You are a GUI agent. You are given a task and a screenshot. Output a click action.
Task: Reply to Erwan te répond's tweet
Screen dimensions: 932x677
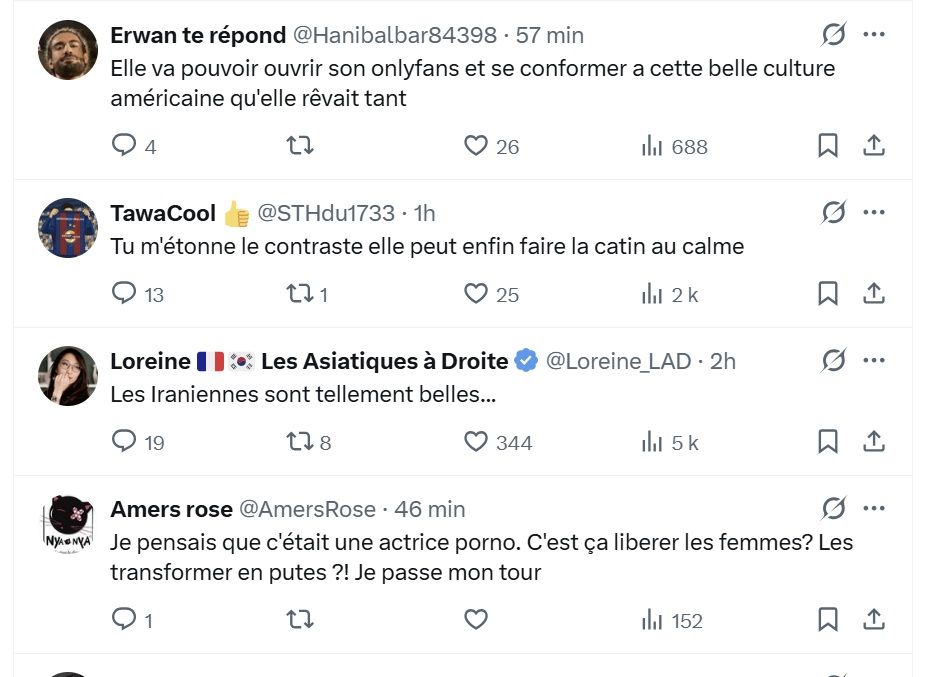(124, 146)
